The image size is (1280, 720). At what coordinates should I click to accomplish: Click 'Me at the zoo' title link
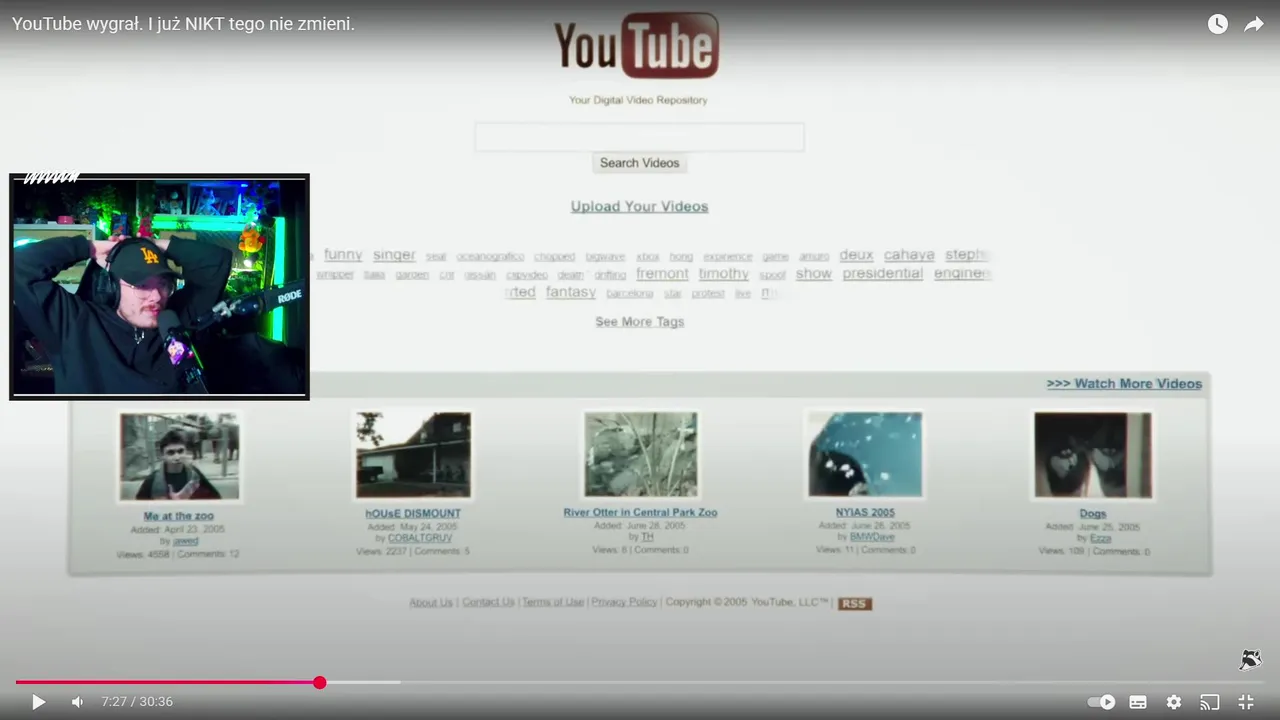[179, 516]
